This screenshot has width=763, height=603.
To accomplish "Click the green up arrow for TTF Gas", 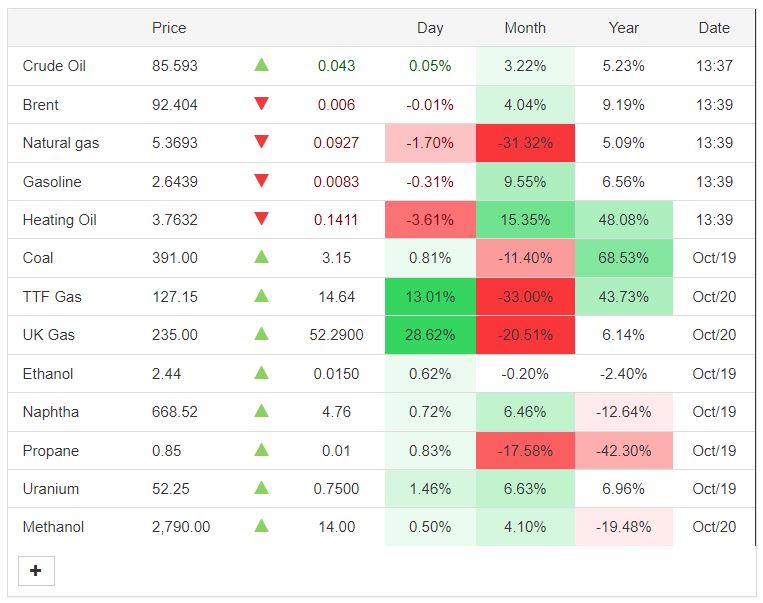I will (x=261, y=296).
